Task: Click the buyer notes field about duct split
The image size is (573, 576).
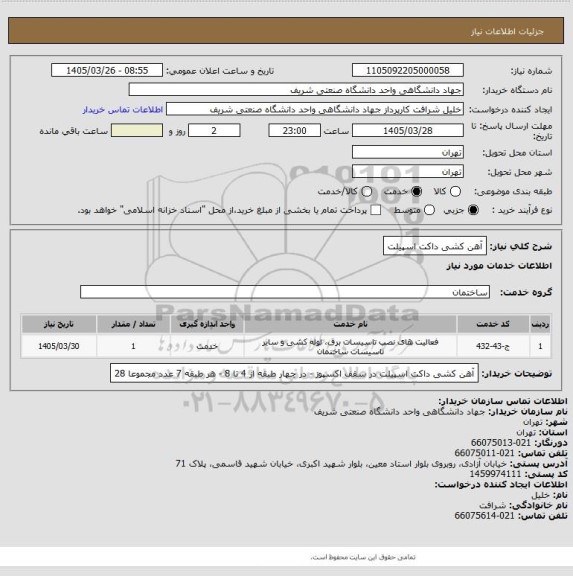Action: pyautogui.click(x=294, y=373)
